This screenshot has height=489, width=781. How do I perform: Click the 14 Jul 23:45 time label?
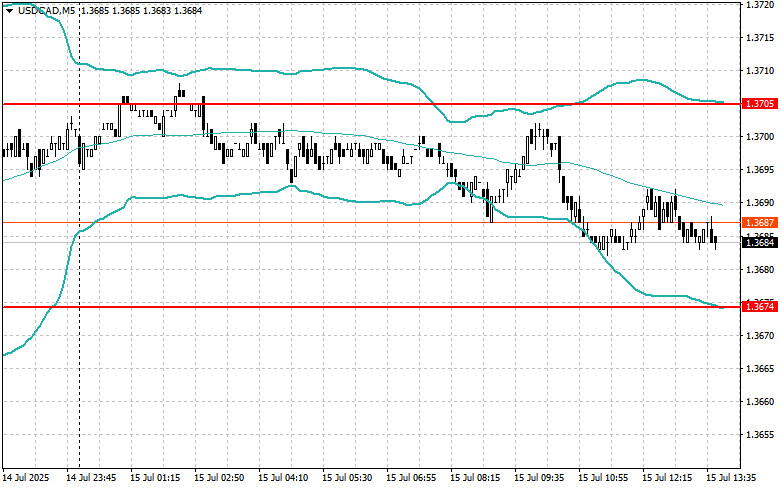point(91,478)
